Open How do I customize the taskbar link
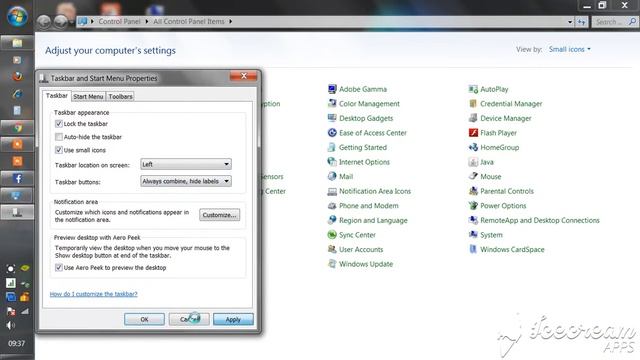Screen dimensions: 640x360 [93, 294]
